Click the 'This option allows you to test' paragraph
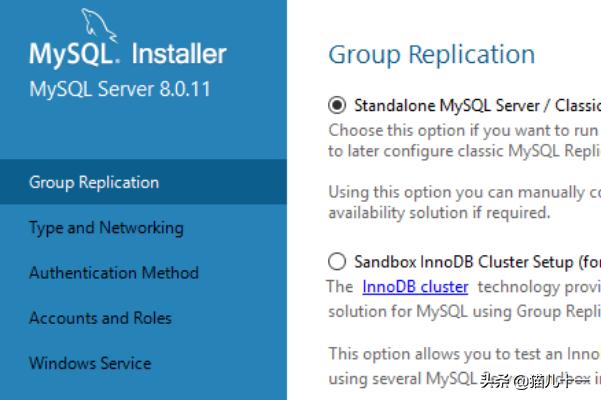Viewport: 601px width, 400px height. coord(465,366)
